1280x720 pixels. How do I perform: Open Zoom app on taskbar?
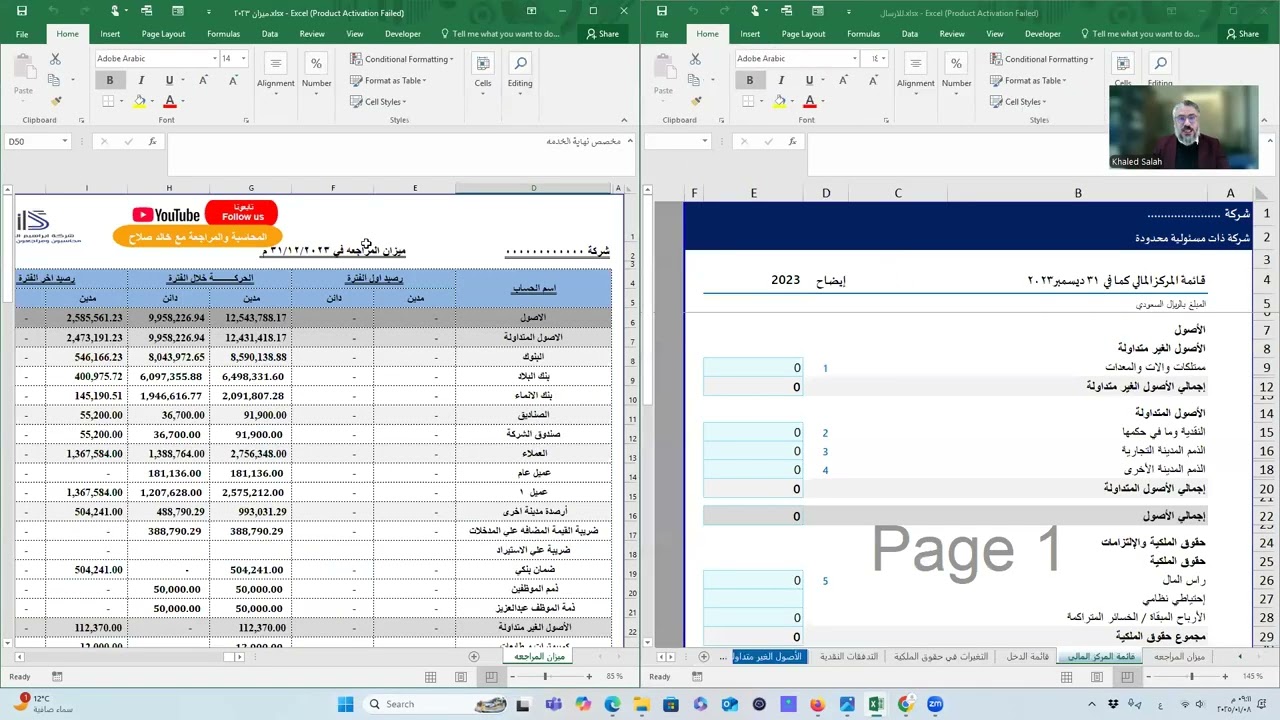935,704
